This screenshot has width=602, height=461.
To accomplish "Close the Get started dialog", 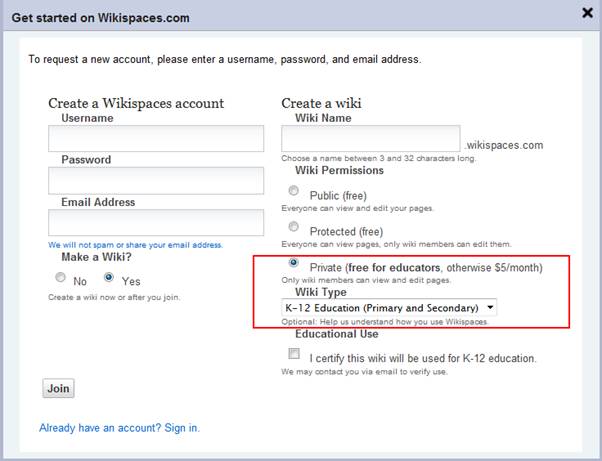I will coord(587,14).
